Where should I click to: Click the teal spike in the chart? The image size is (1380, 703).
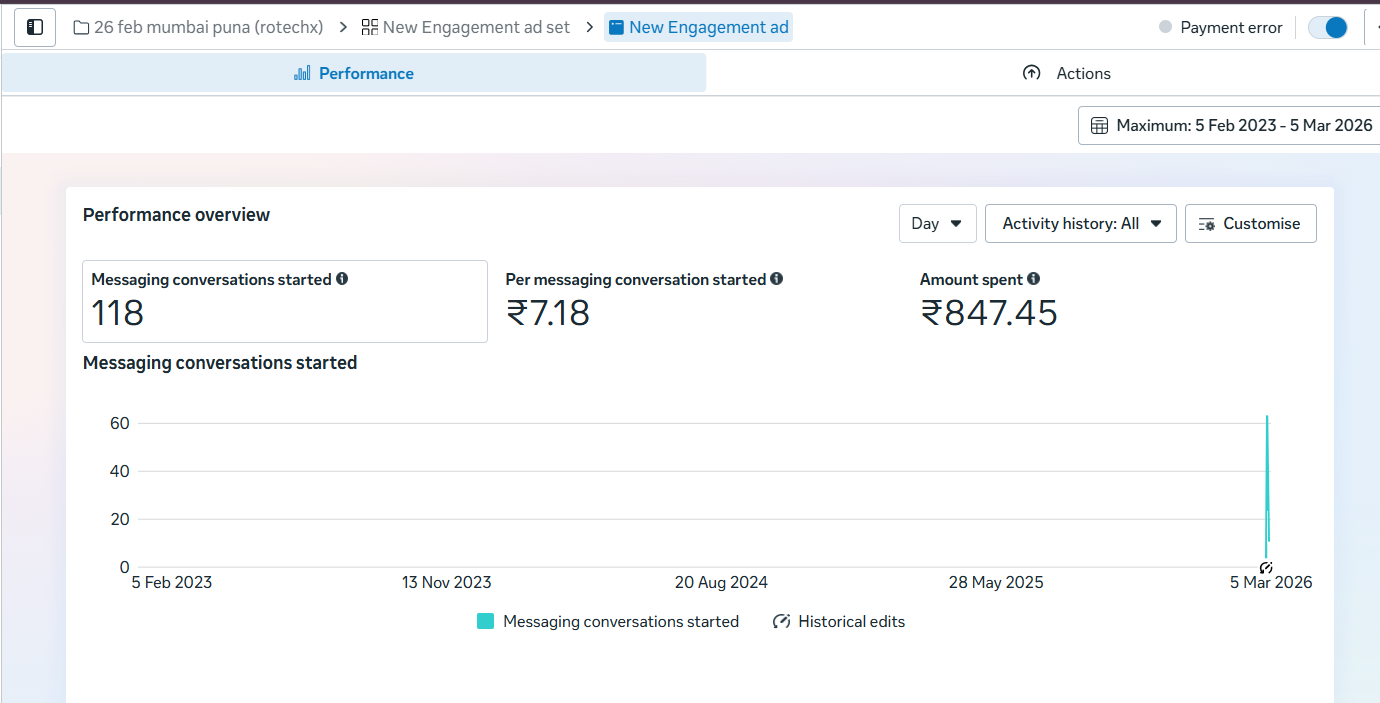pyautogui.click(x=1267, y=485)
